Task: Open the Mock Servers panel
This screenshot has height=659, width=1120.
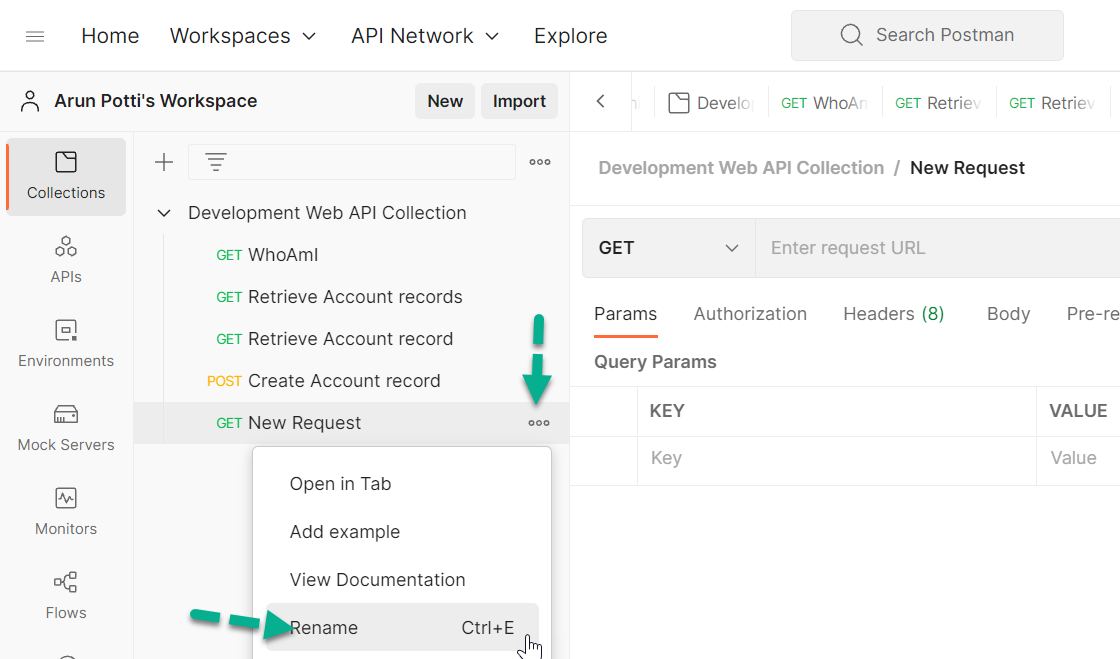Action: click(65, 427)
